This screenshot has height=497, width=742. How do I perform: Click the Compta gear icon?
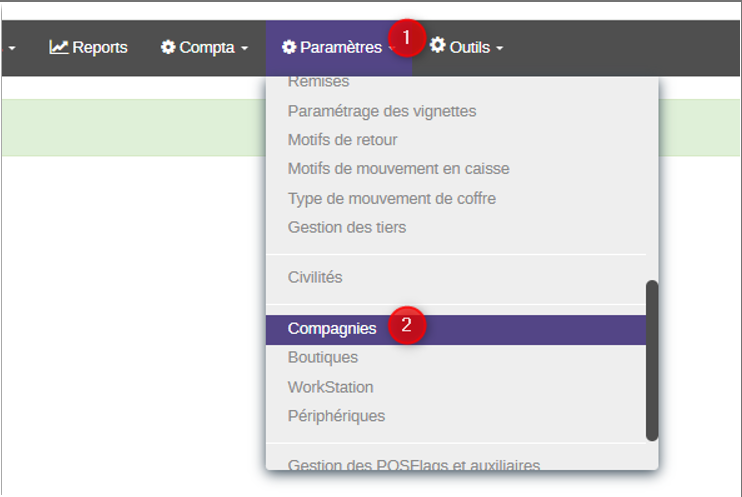[168, 47]
